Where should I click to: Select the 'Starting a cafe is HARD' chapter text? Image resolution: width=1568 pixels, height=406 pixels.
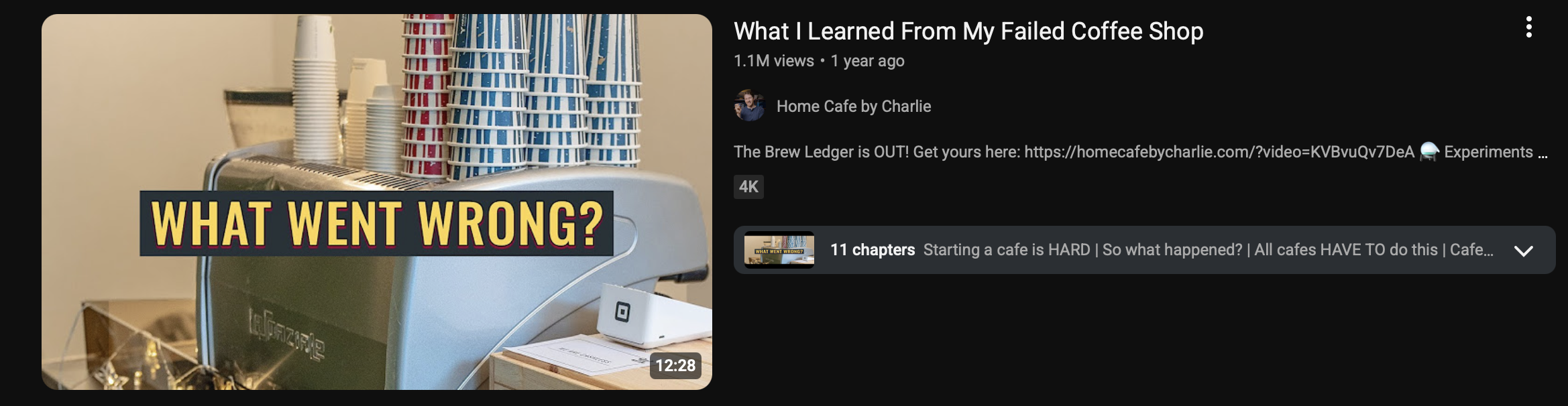click(x=1007, y=250)
